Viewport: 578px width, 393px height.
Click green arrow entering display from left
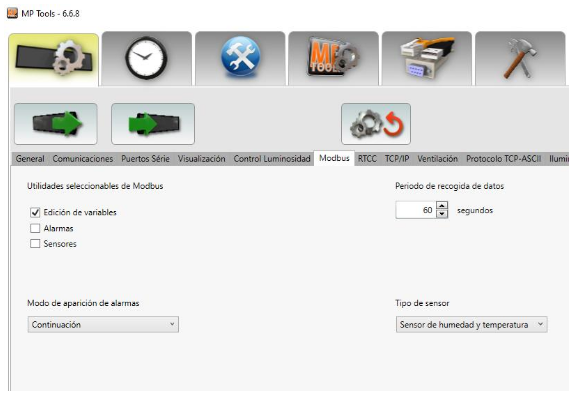[x=153, y=124]
